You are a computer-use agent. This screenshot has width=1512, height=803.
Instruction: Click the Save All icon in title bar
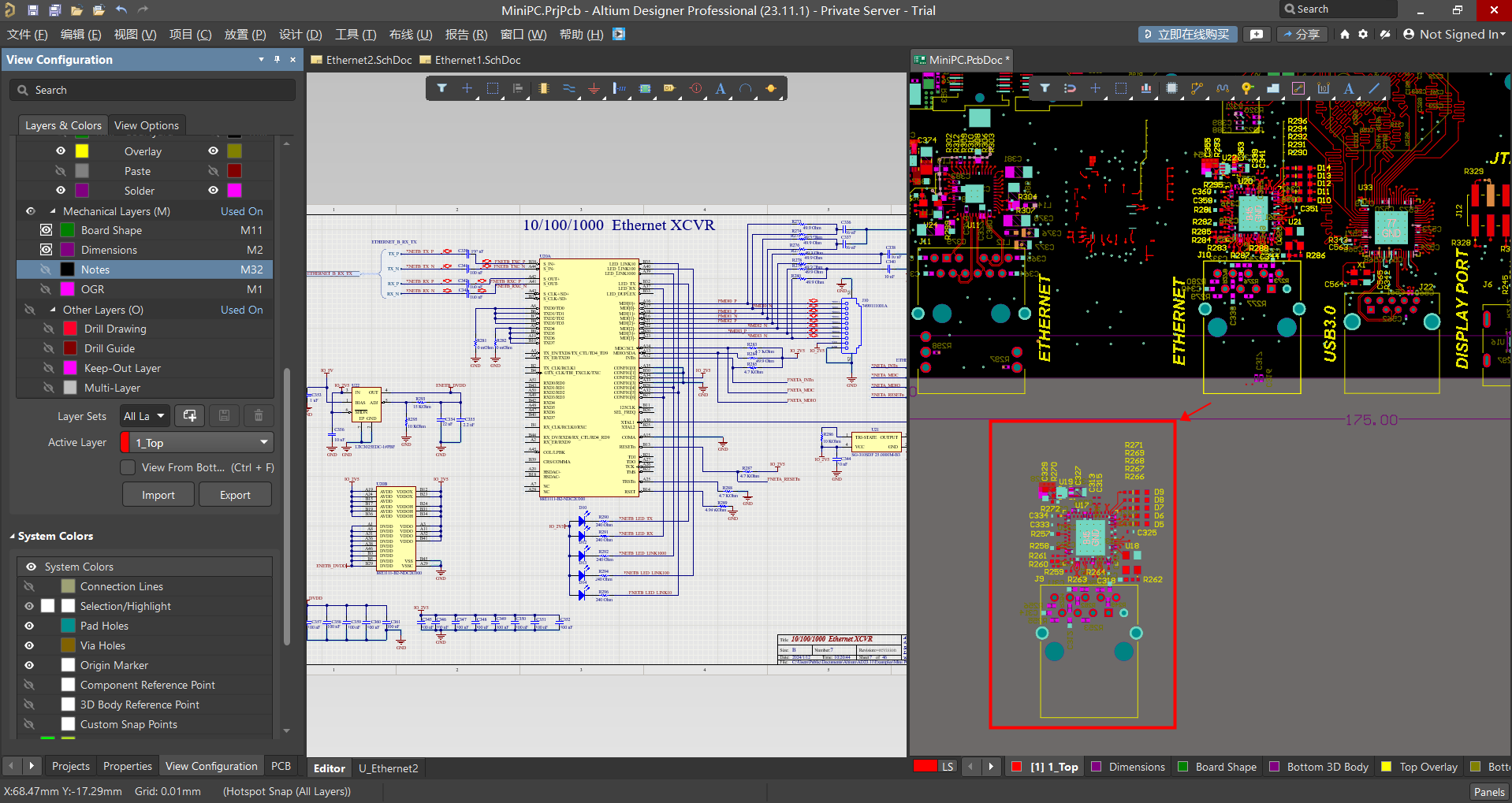tap(55, 10)
